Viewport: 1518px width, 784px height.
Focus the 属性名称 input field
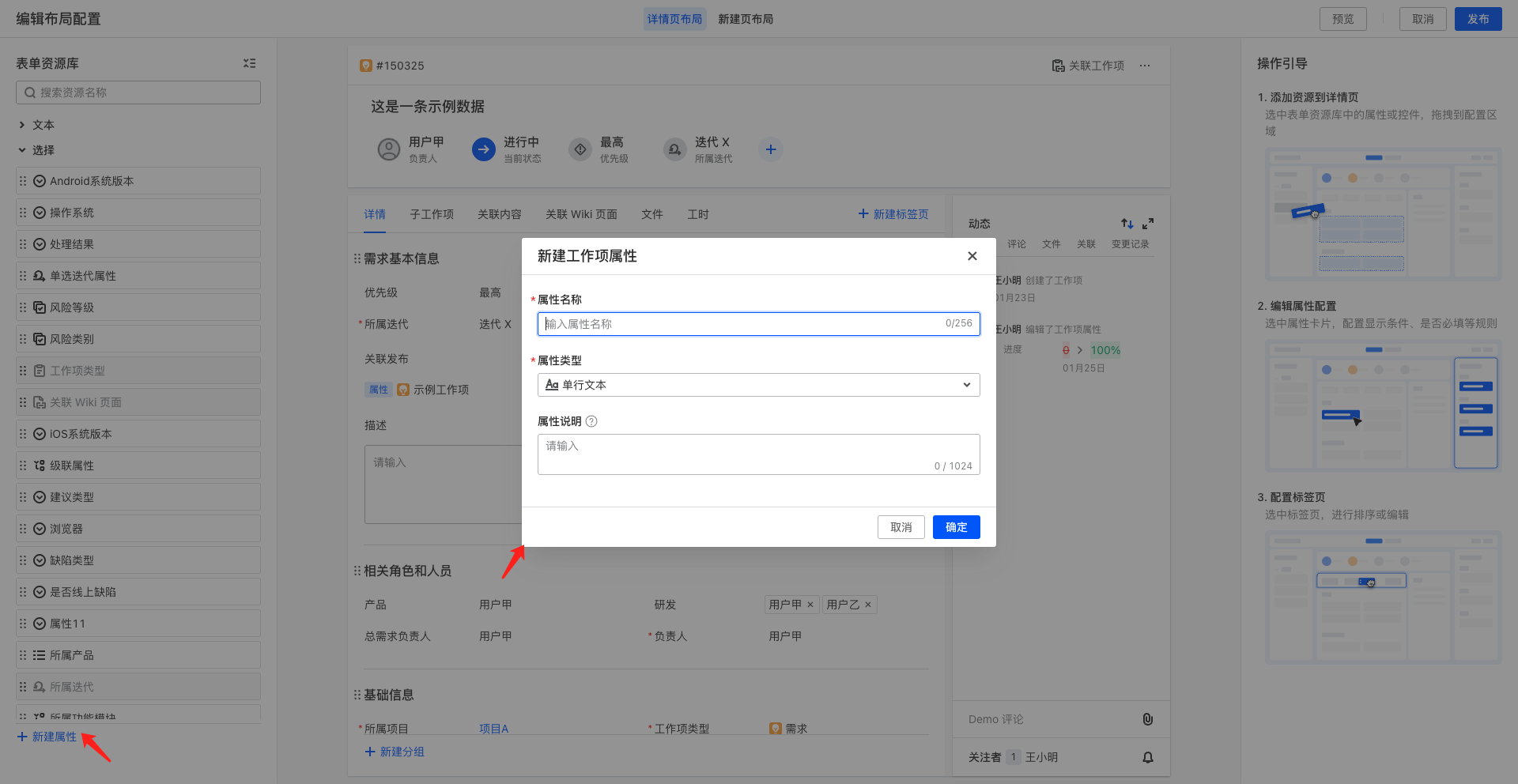click(x=759, y=324)
